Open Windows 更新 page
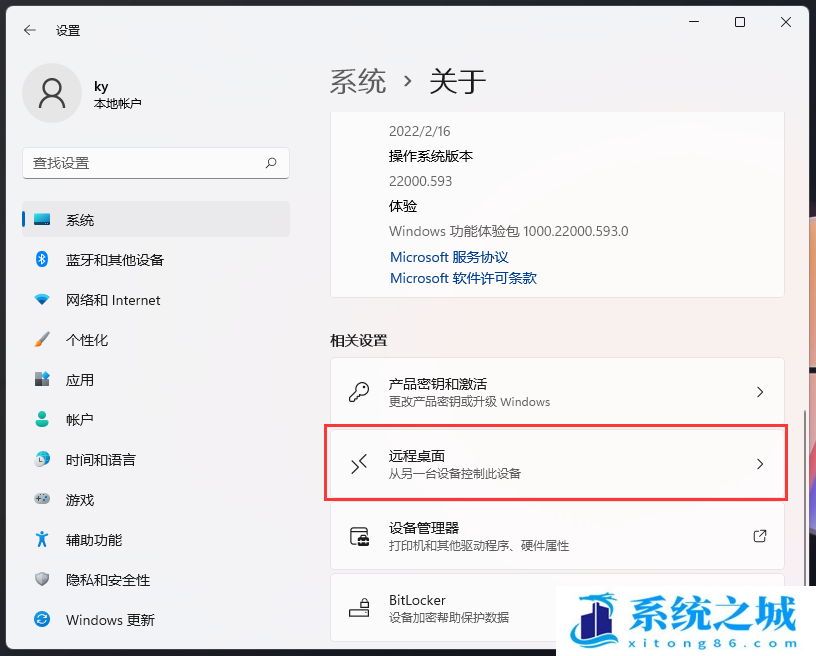816x656 pixels. point(156,620)
